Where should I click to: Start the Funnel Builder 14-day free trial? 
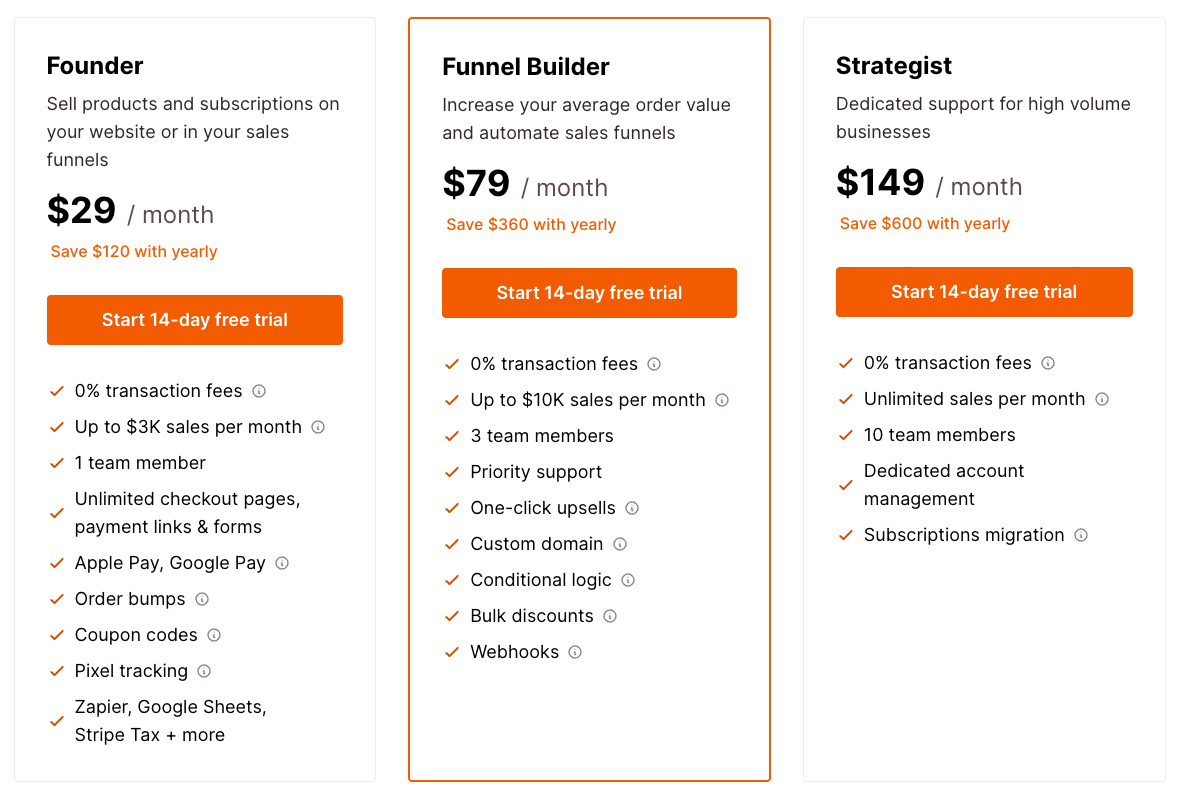pyautogui.click(x=589, y=293)
